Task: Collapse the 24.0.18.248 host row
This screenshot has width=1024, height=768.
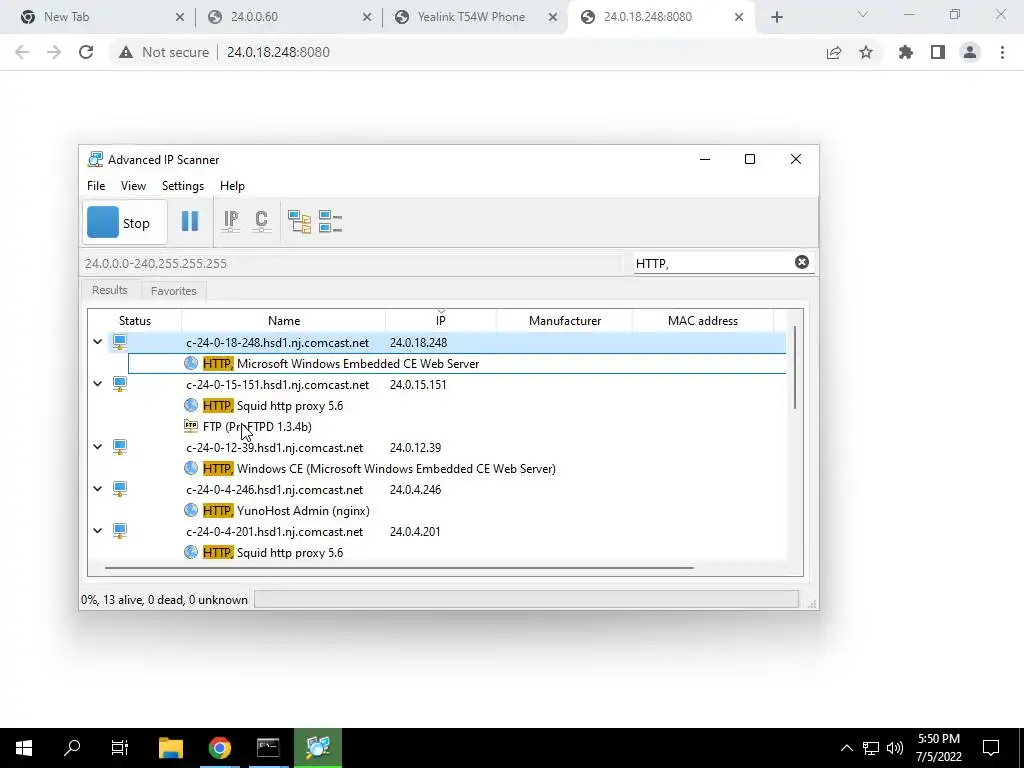Action: click(x=97, y=342)
